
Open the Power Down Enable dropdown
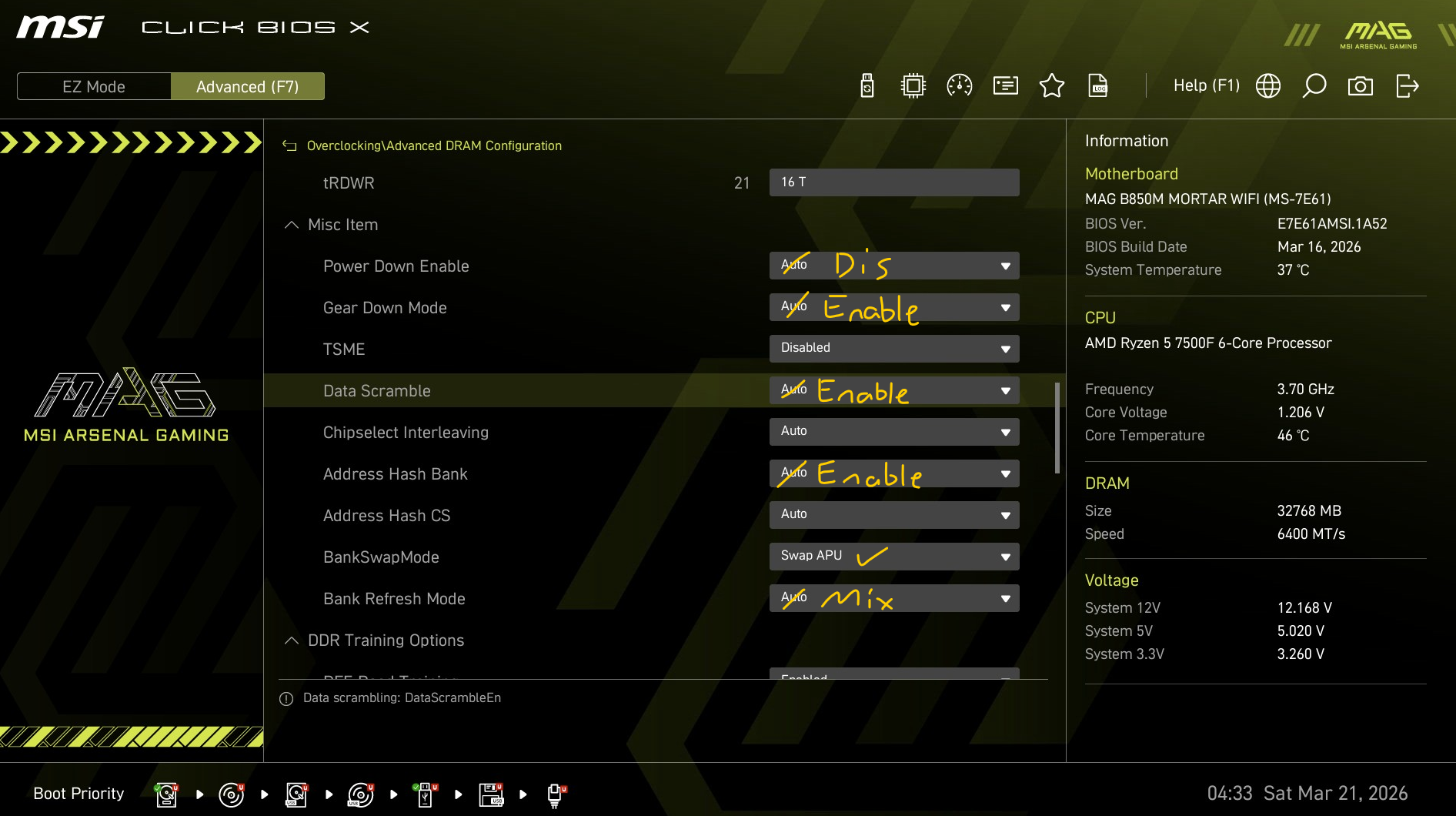coord(894,266)
